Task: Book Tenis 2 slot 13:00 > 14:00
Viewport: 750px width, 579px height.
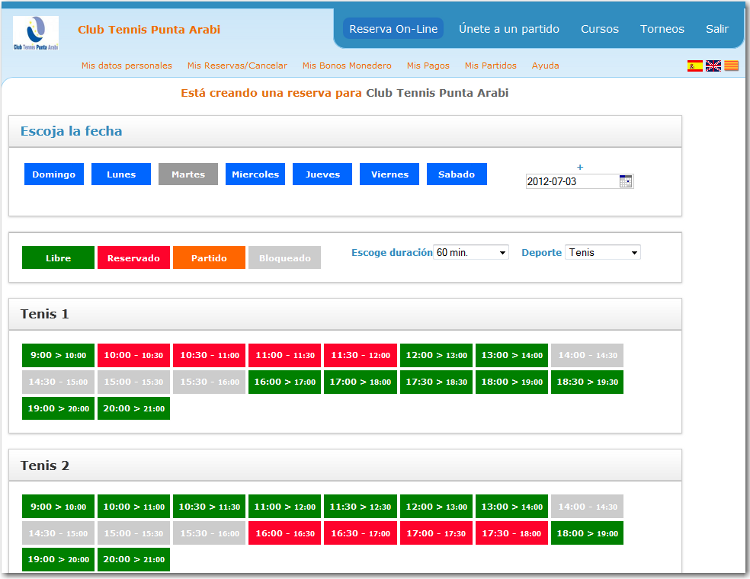Action: point(512,506)
